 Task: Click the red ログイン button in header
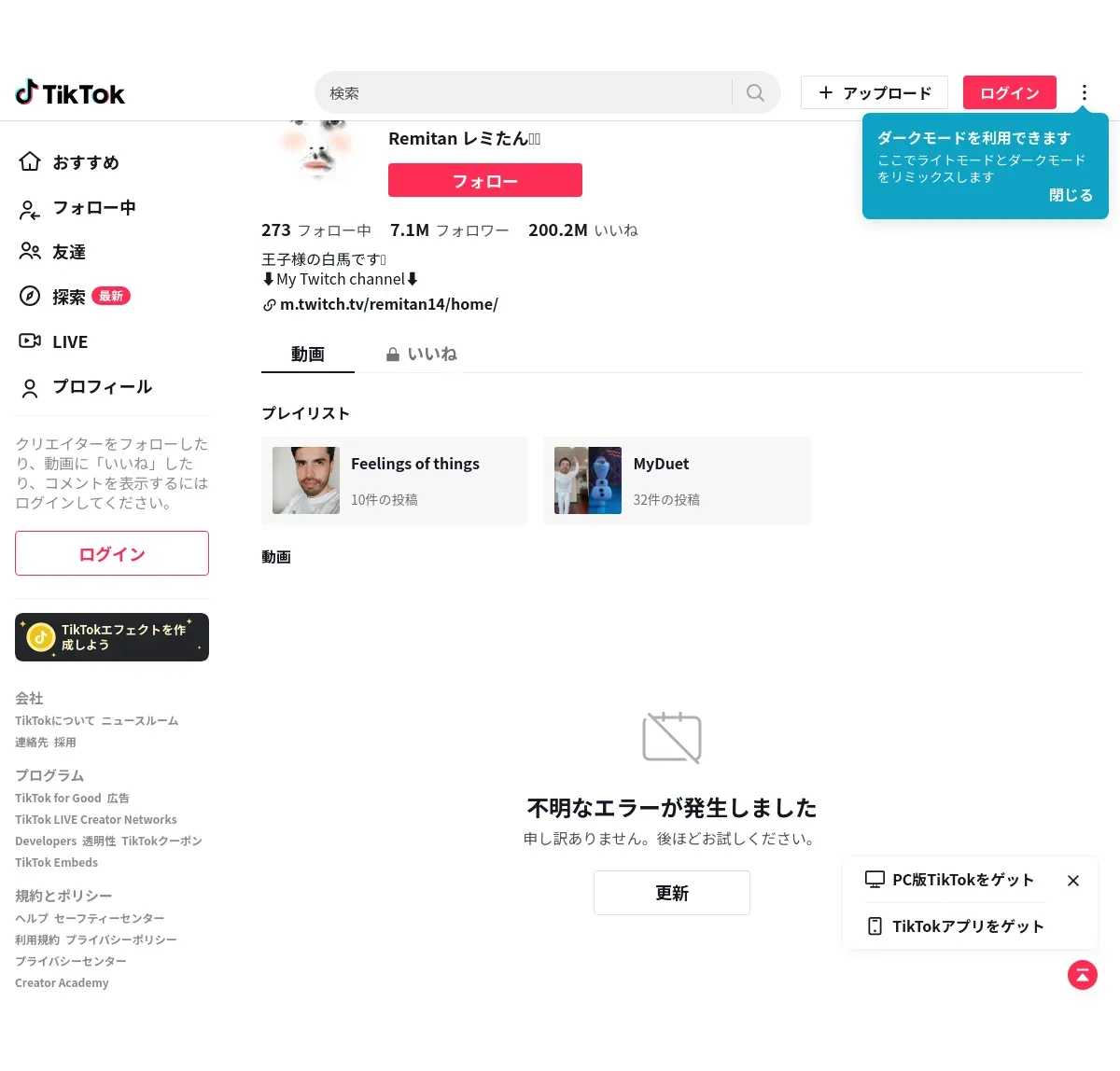pyautogui.click(x=1010, y=93)
